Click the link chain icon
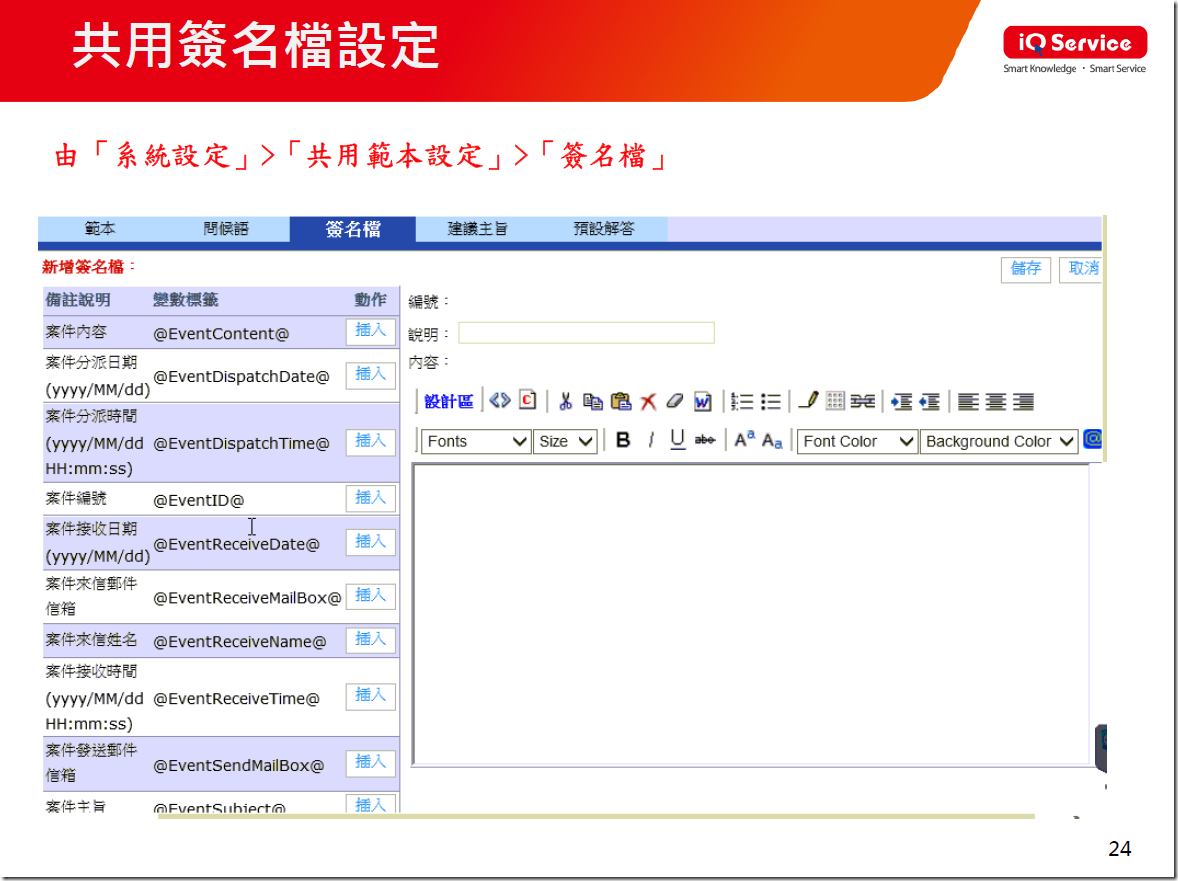The image size is (1178, 881). [x=862, y=402]
